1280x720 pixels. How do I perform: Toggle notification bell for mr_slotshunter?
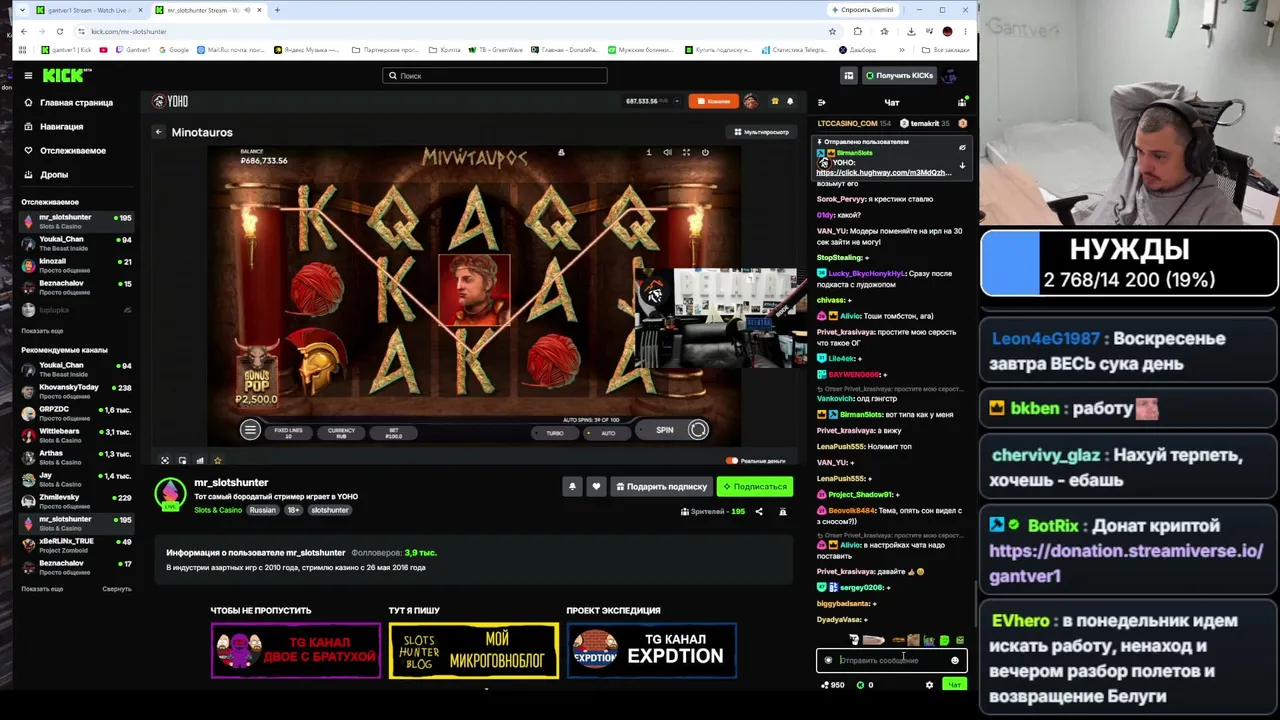572,487
